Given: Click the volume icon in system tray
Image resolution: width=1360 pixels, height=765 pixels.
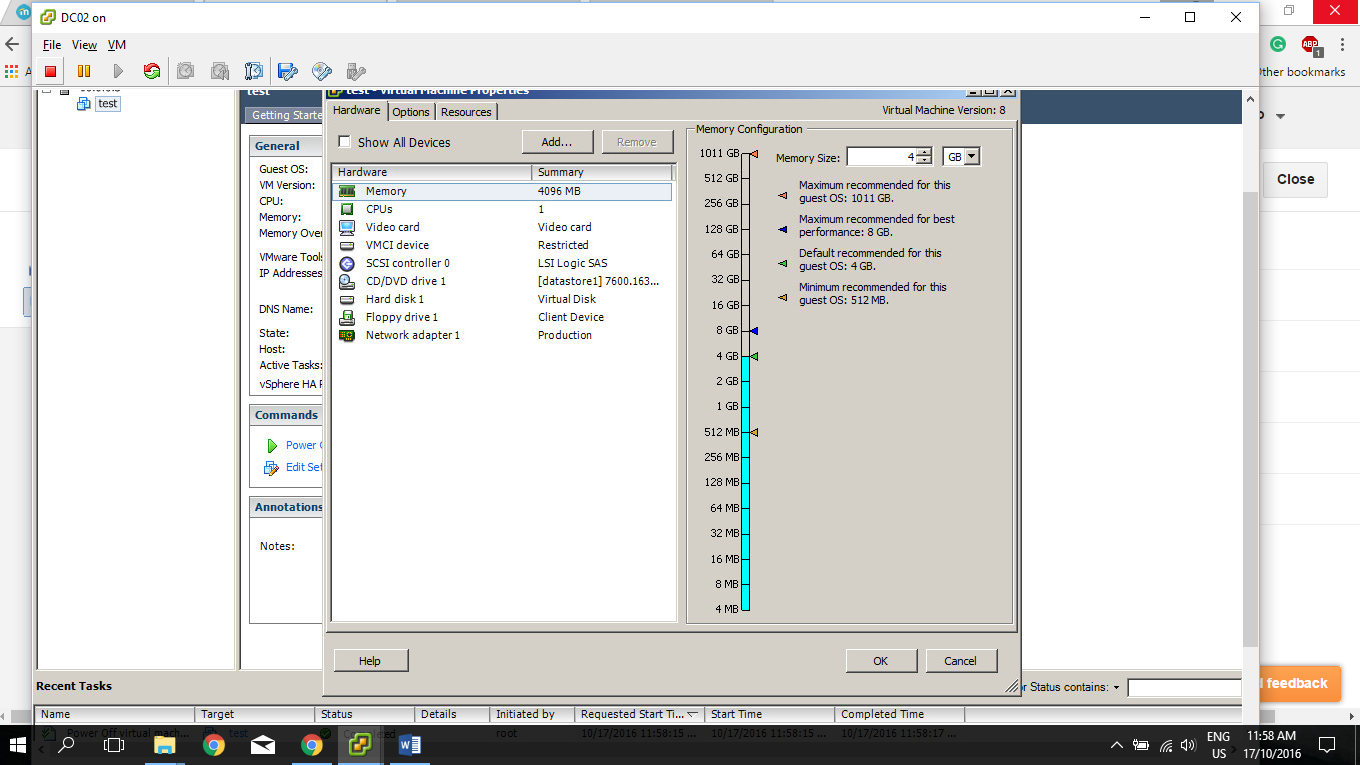Looking at the screenshot, I should click(x=1189, y=745).
